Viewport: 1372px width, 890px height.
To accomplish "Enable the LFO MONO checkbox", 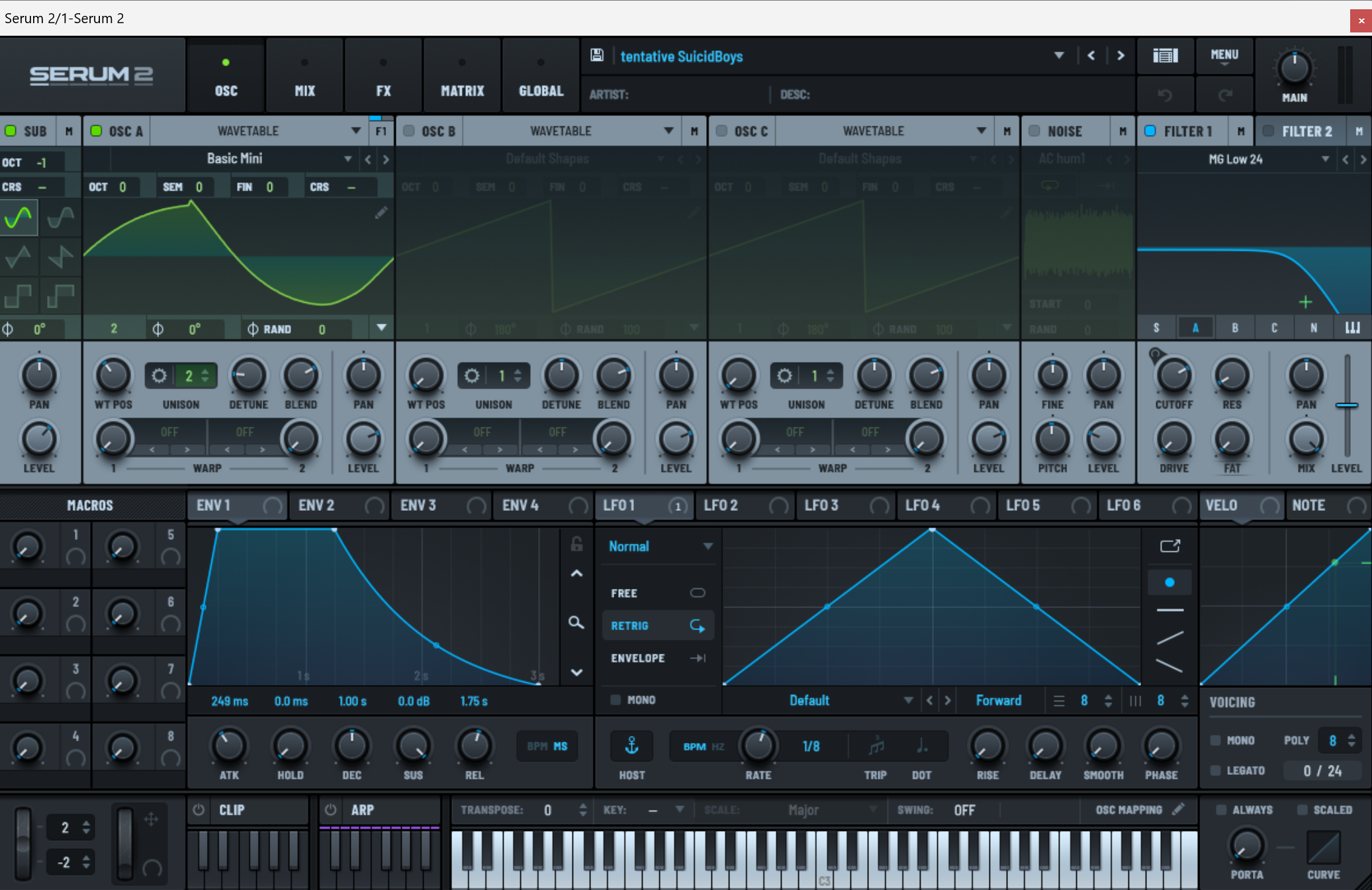I will (x=616, y=699).
